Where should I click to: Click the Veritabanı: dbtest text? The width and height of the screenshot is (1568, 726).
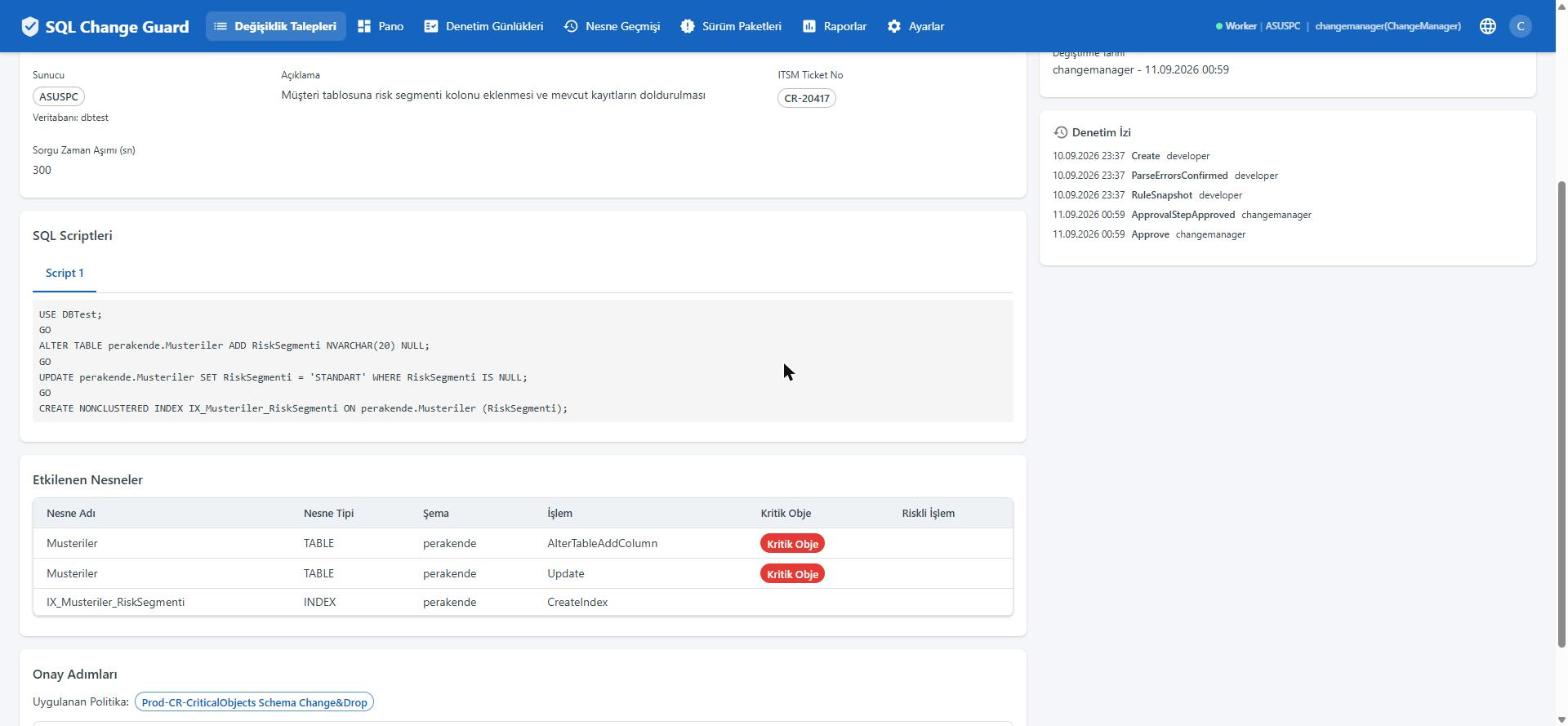pos(70,118)
